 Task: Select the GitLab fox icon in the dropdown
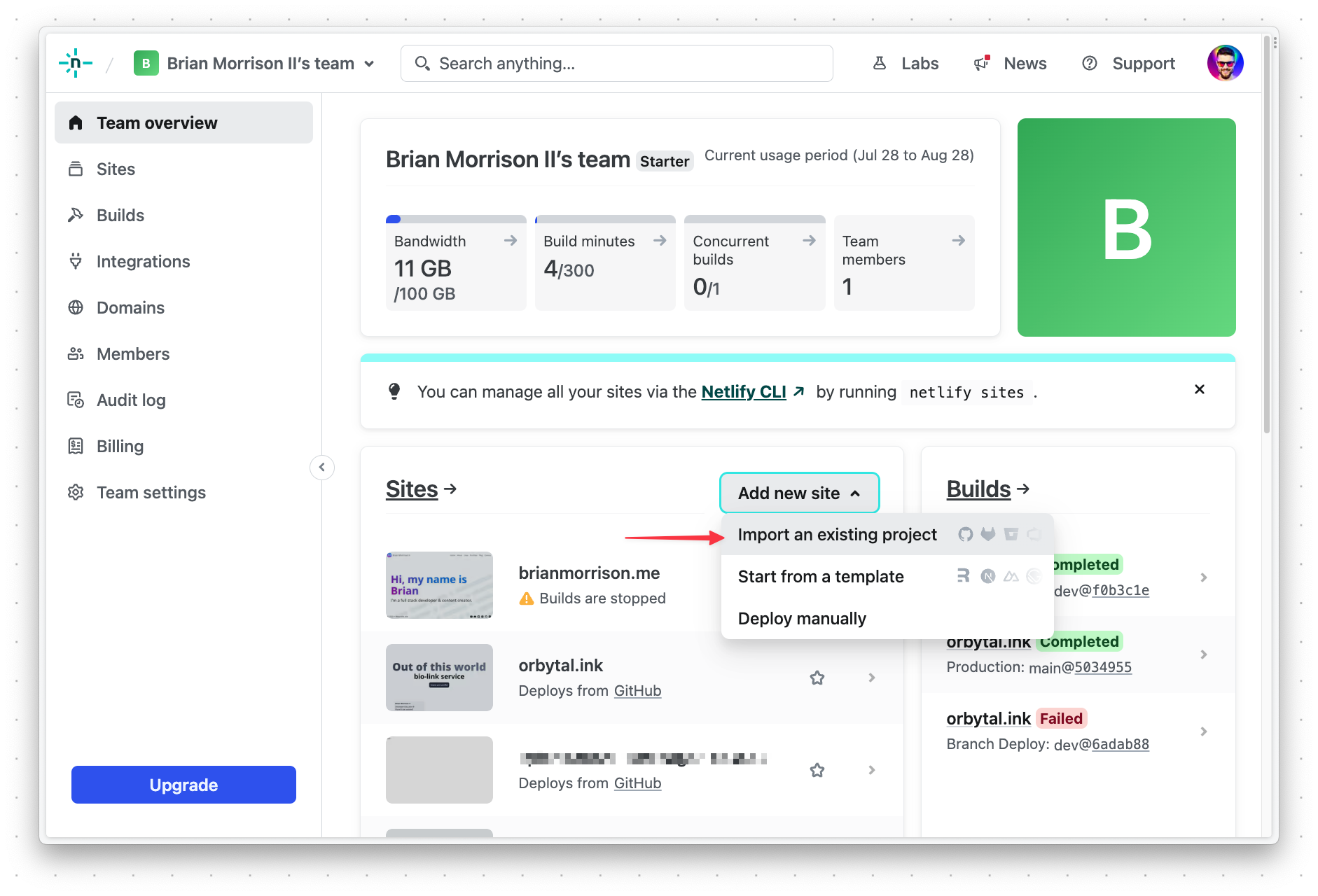tap(988, 535)
